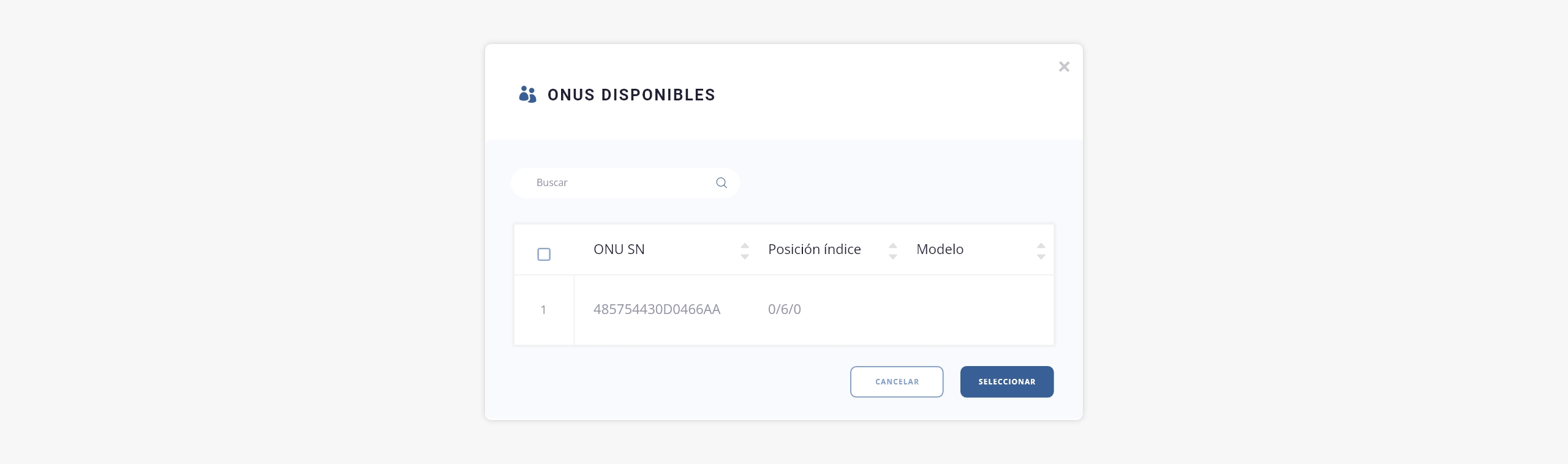1568x464 pixels.
Task: Click the users icon beside the title
Action: pyautogui.click(x=527, y=94)
